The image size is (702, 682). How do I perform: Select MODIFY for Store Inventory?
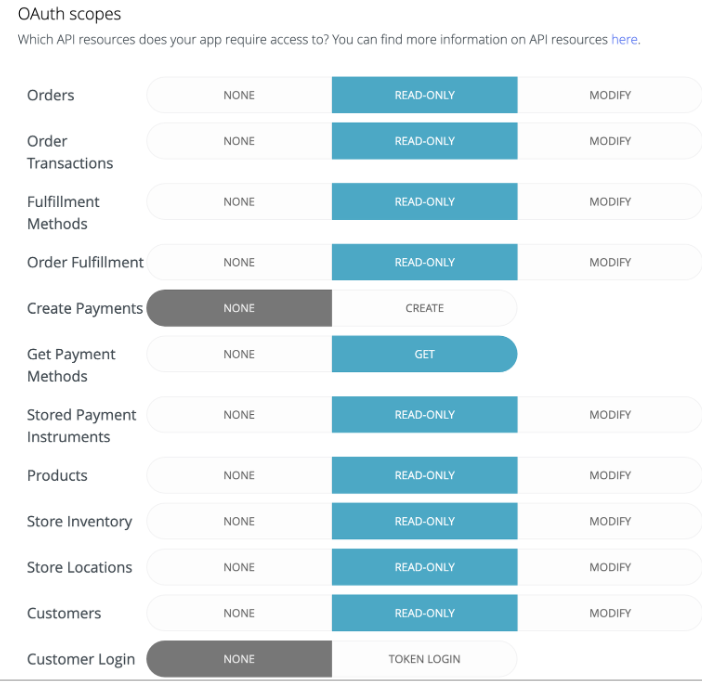[610, 521]
